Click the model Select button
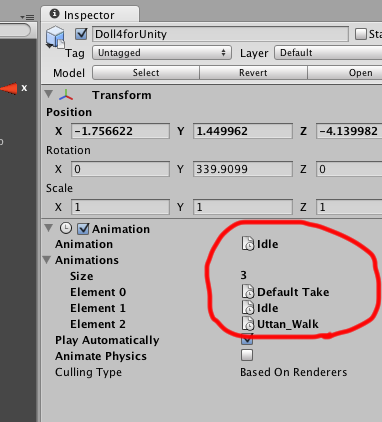382x422 pixels. click(146, 73)
